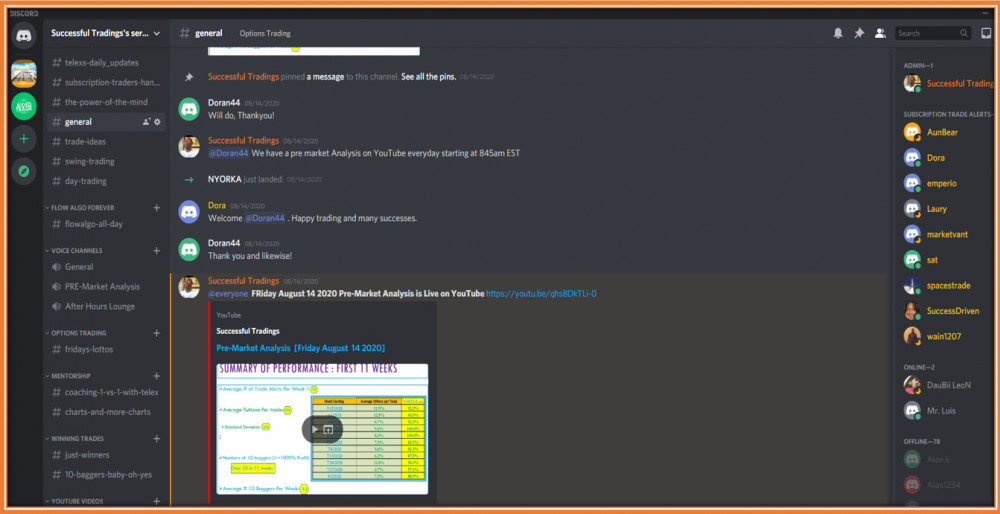Add channel to YouTube Videos category
Viewport: 1000px width, 514px height.
click(x=156, y=501)
